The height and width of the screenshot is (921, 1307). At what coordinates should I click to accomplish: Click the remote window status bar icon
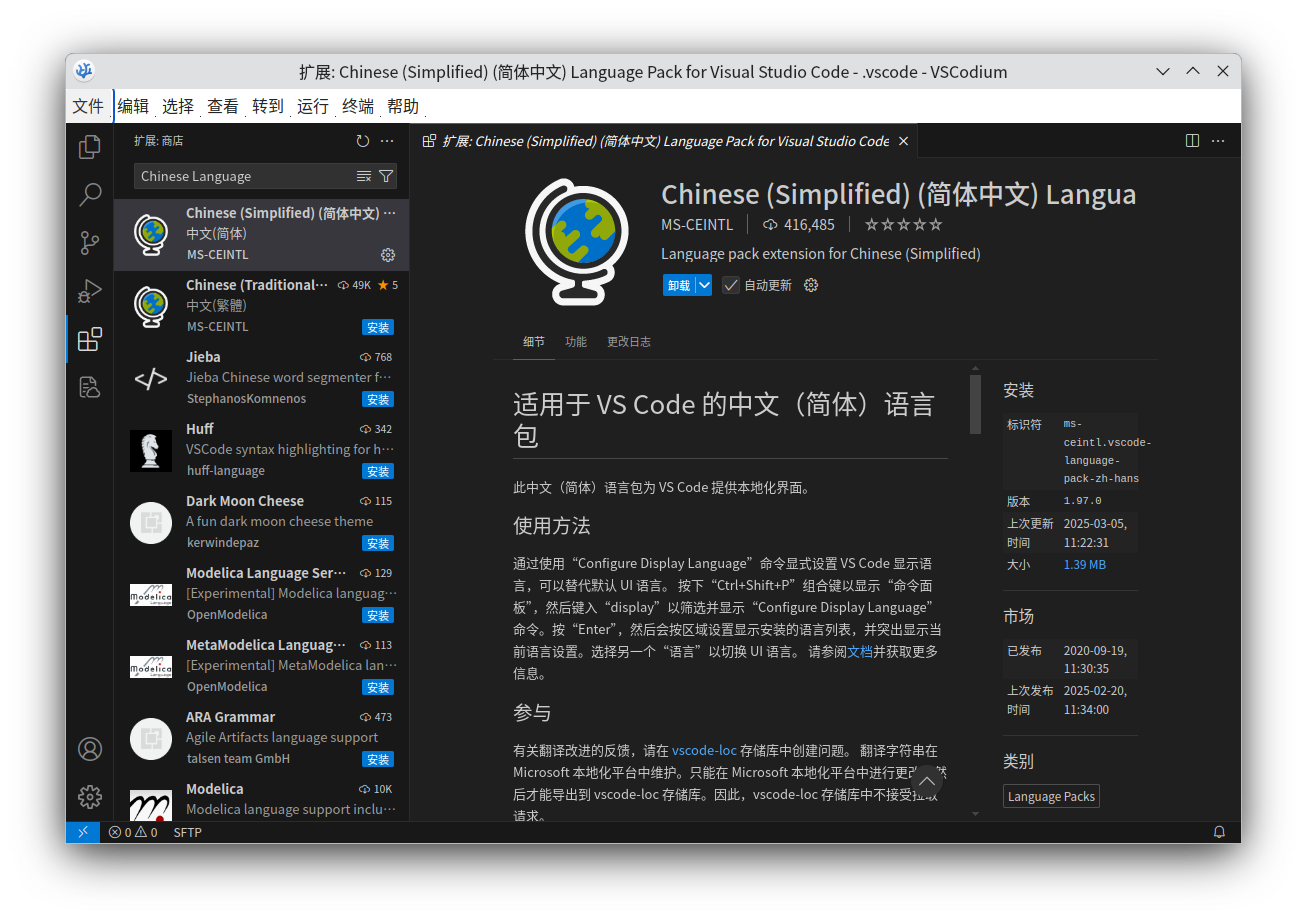click(83, 832)
